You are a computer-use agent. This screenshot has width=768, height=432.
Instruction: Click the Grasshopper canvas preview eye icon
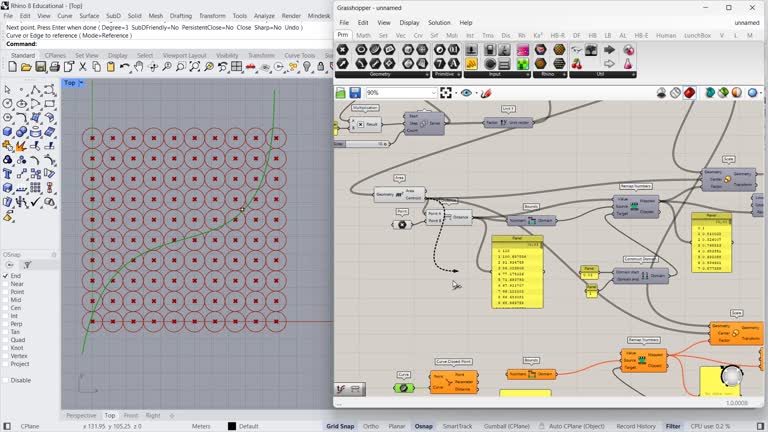click(x=466, y=93)
